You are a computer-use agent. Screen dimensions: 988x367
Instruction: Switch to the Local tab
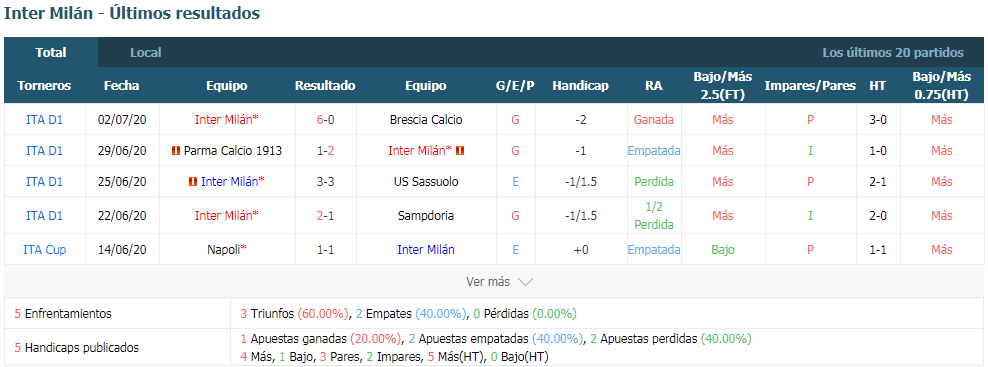coord(146,52)
